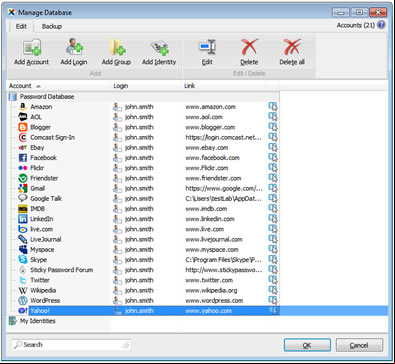The height and width of the screenshot is (364, 395).
Task: Click the LinkedIn logo icon
Action: 23,219
